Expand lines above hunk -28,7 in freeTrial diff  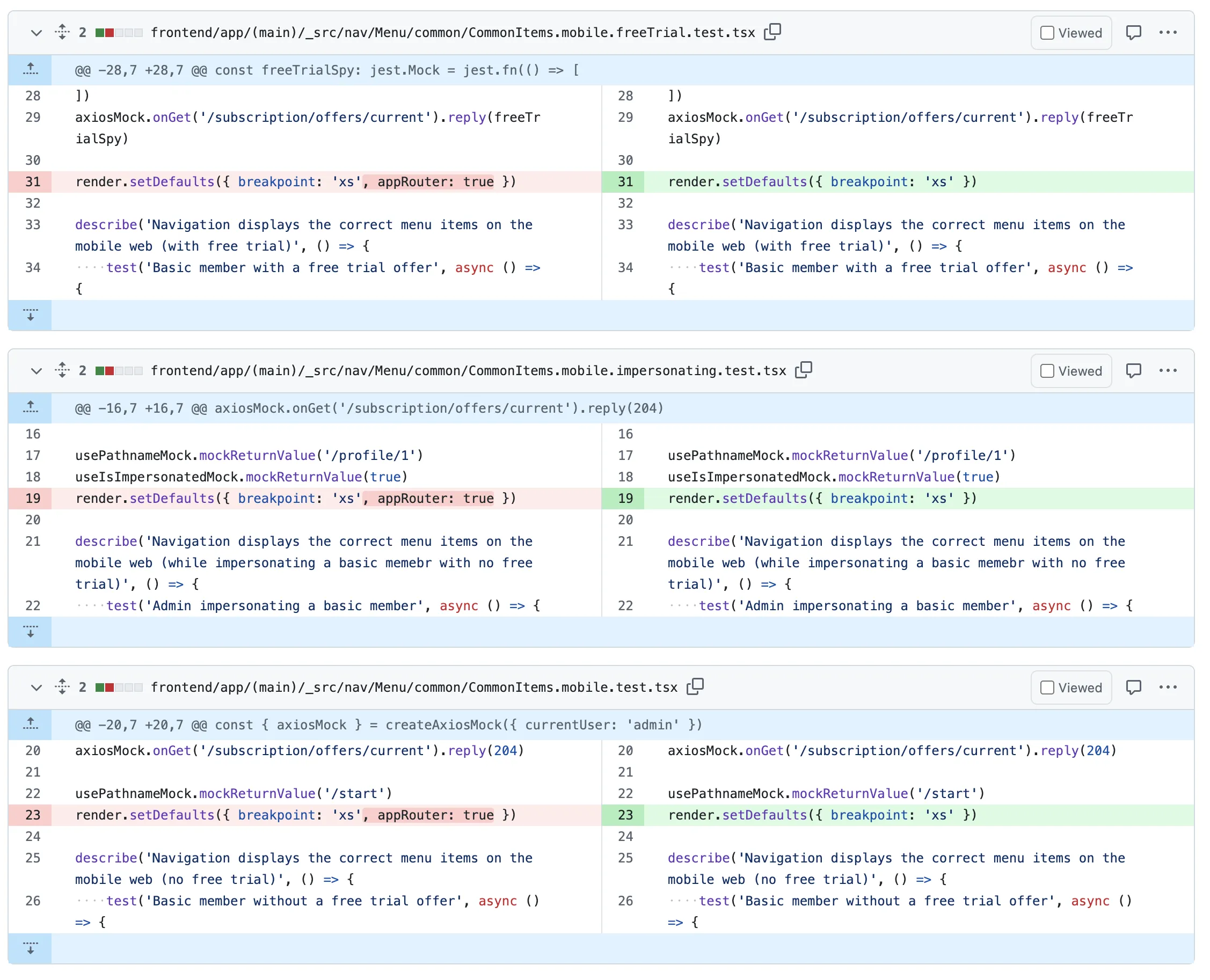pyautogui.click(x=31, y=70)
